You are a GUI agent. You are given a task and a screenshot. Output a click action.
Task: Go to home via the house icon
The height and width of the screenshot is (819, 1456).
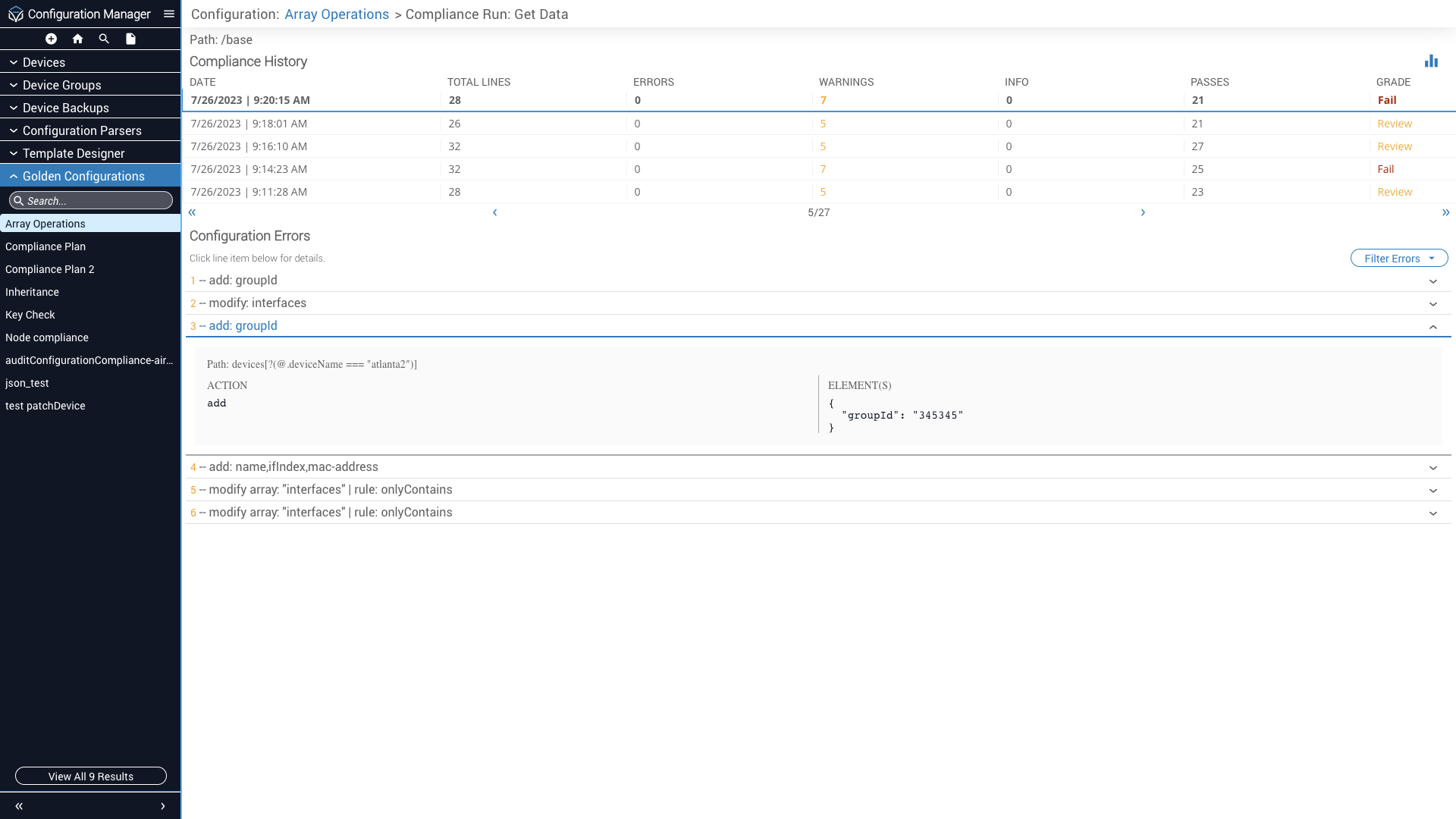(77, 39)
